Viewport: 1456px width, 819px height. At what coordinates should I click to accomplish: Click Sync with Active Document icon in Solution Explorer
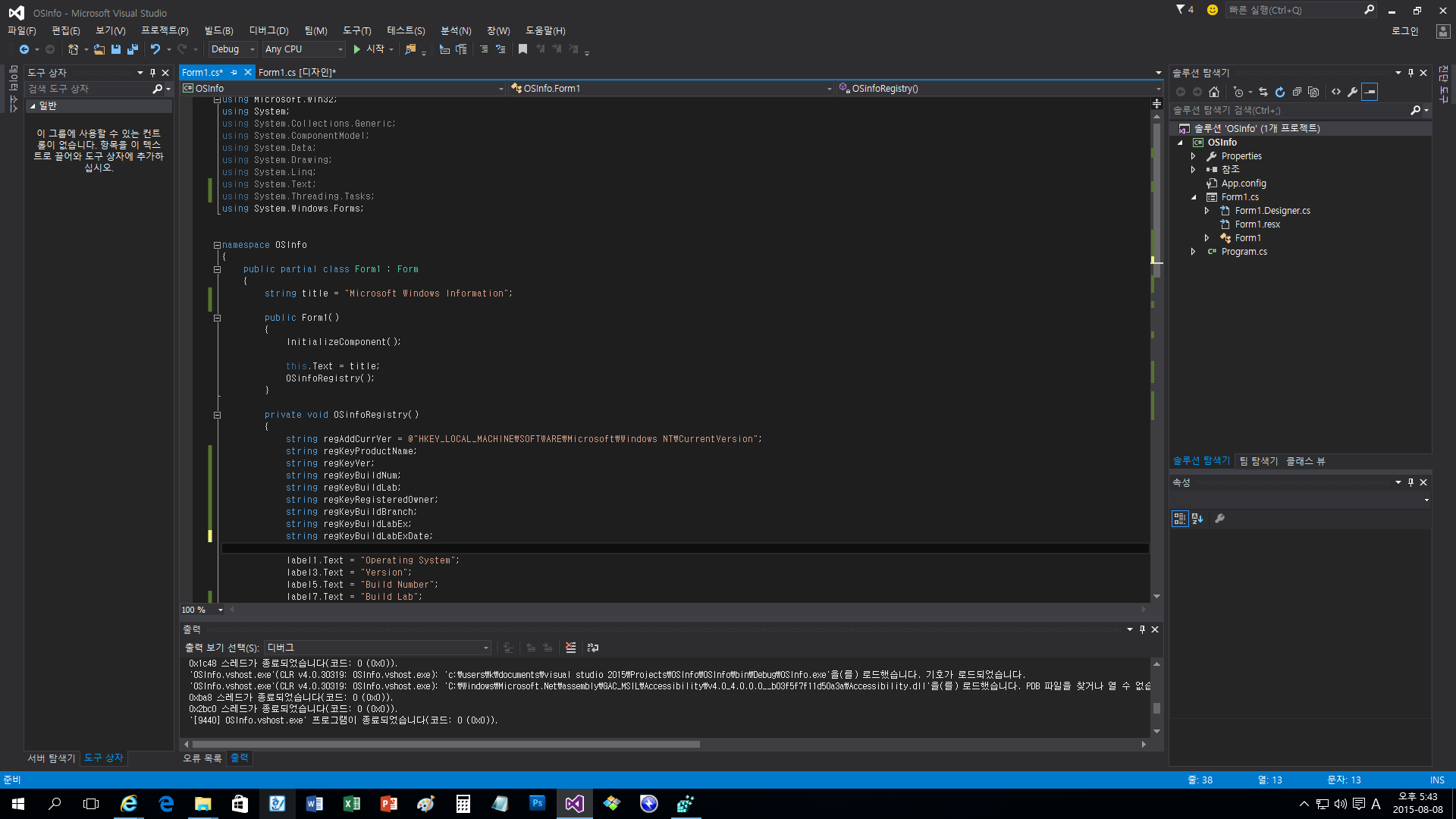coord(1263,92)
